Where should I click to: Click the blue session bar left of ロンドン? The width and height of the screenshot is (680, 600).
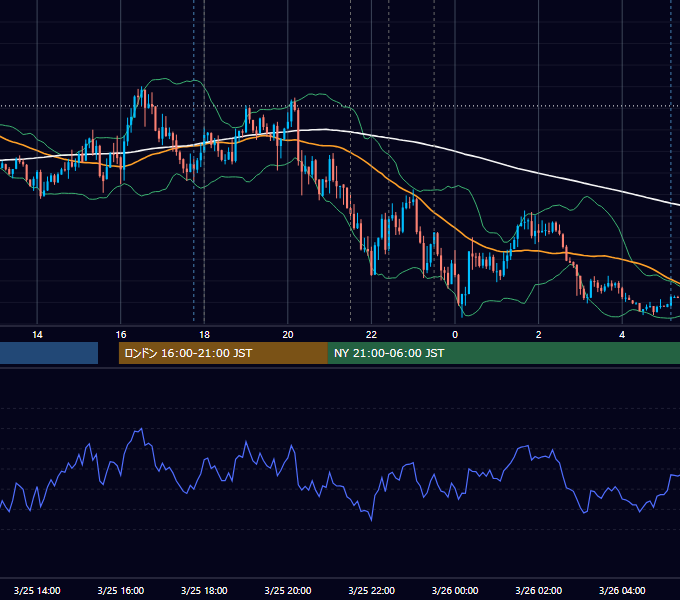coord(49,353)
